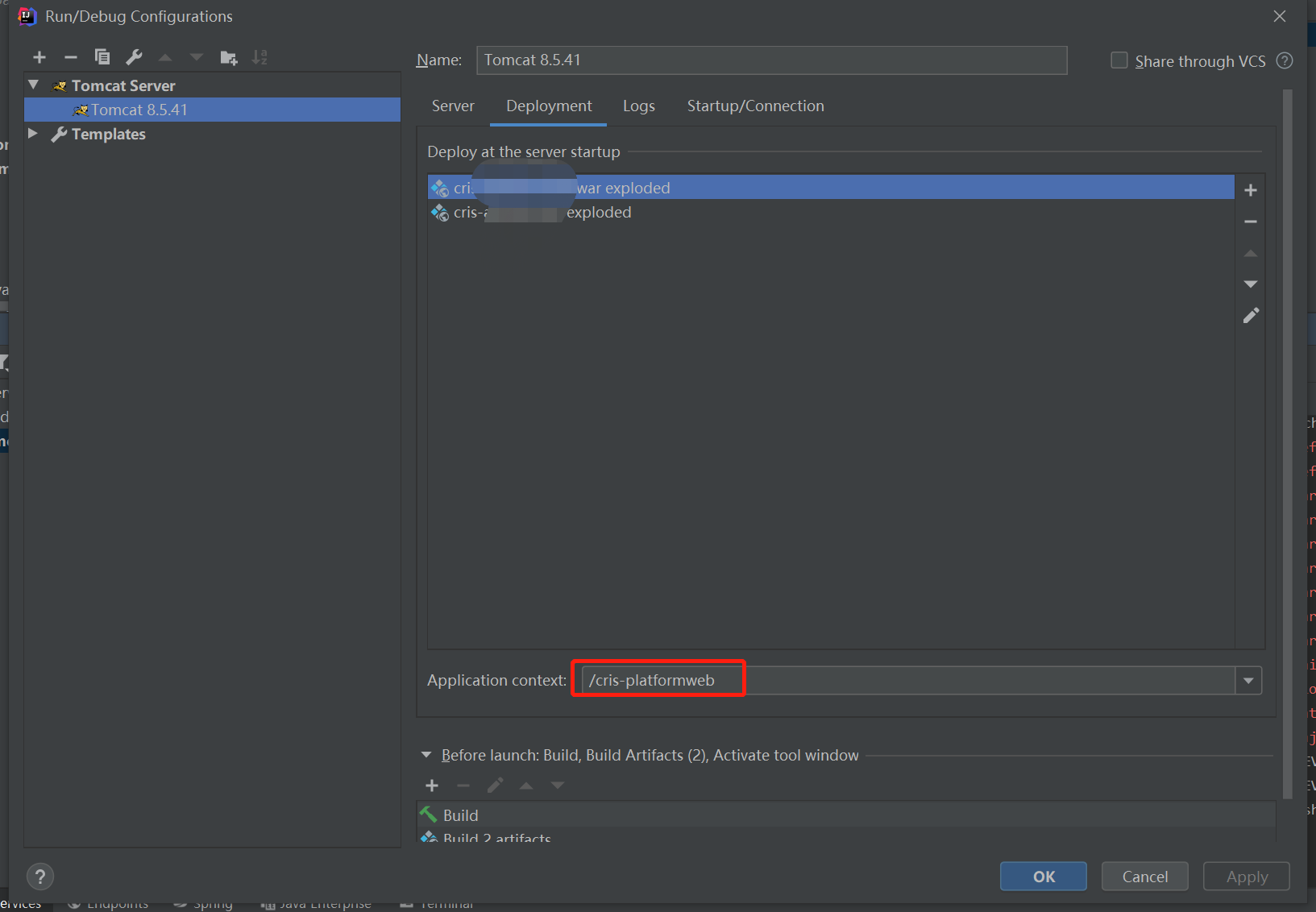Cancel the configuration dialog
1316x912 pixels.
point(1145,877)
